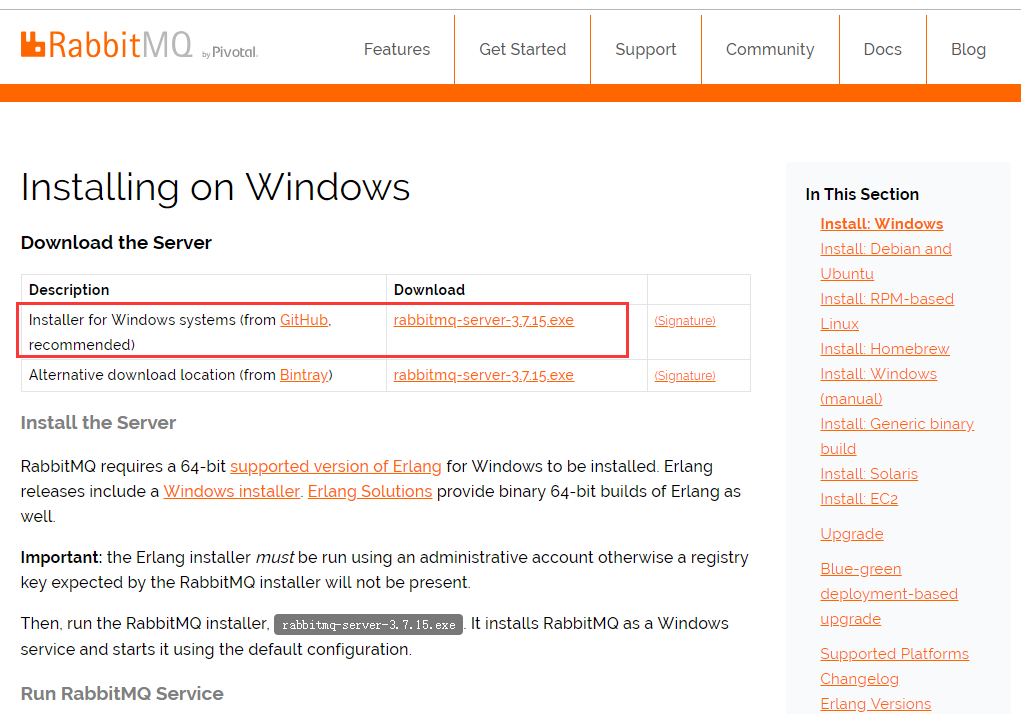Open supported version of Erlang link

tap(335, 467)
